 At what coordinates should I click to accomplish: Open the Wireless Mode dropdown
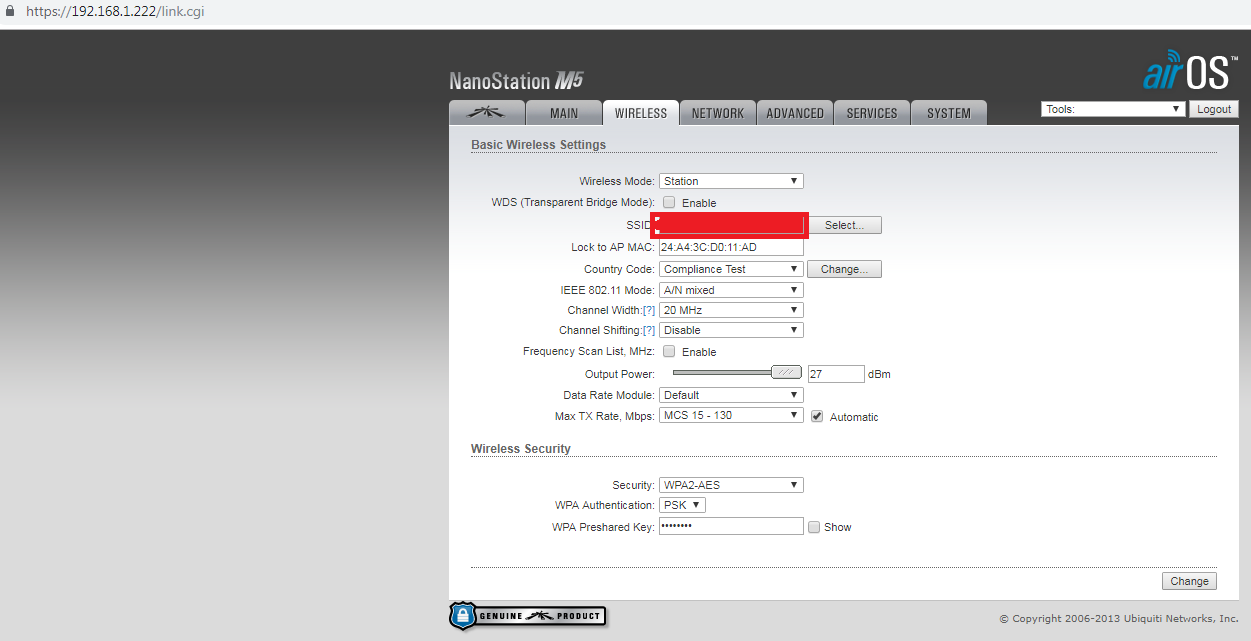pyautogui.click(x=731, y=181)
